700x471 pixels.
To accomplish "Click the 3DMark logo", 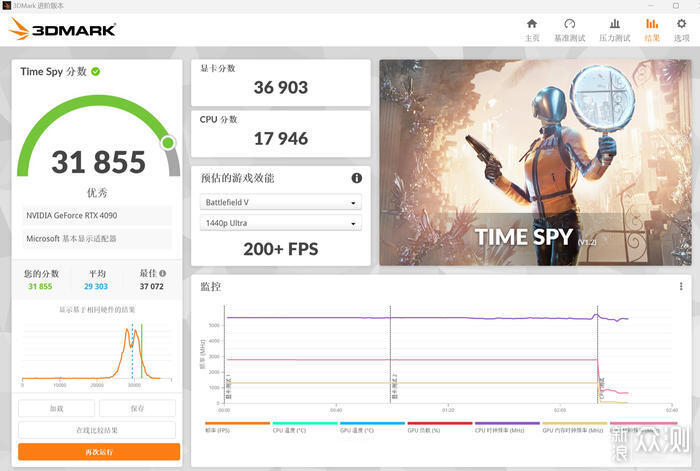I will click(62, 29).
